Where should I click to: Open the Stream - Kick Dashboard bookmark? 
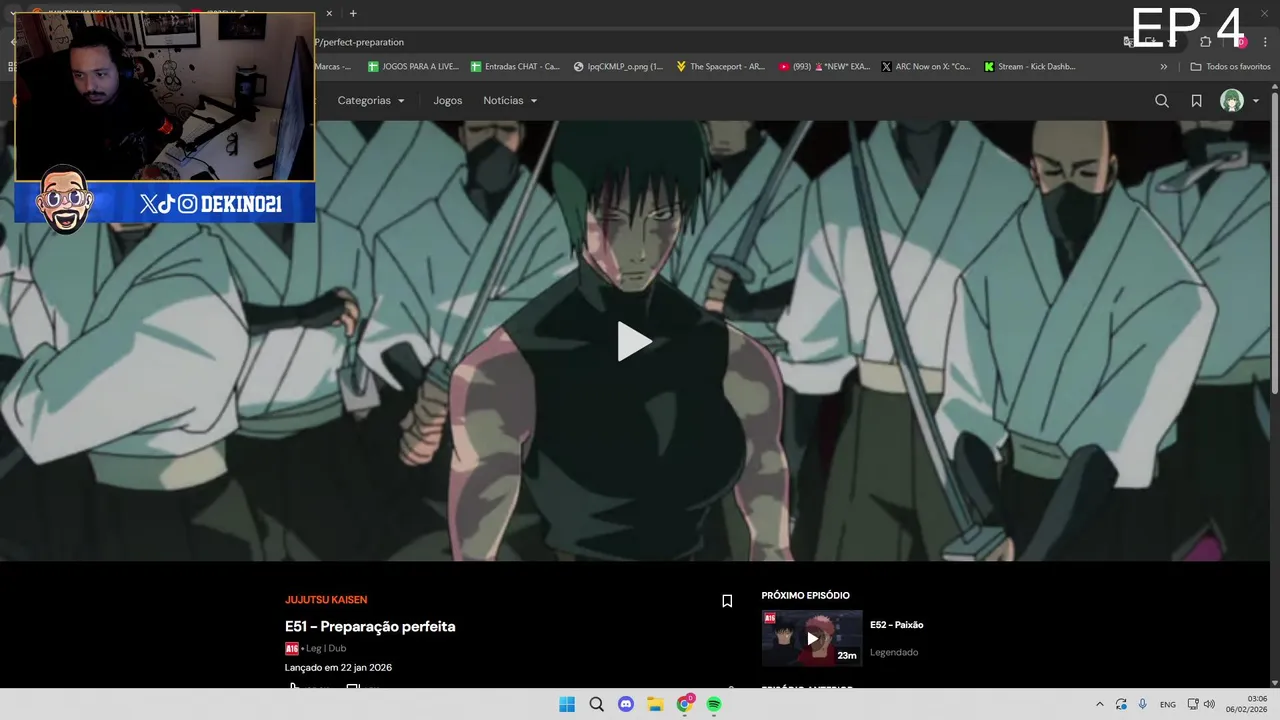click(x=1030, y=67)
